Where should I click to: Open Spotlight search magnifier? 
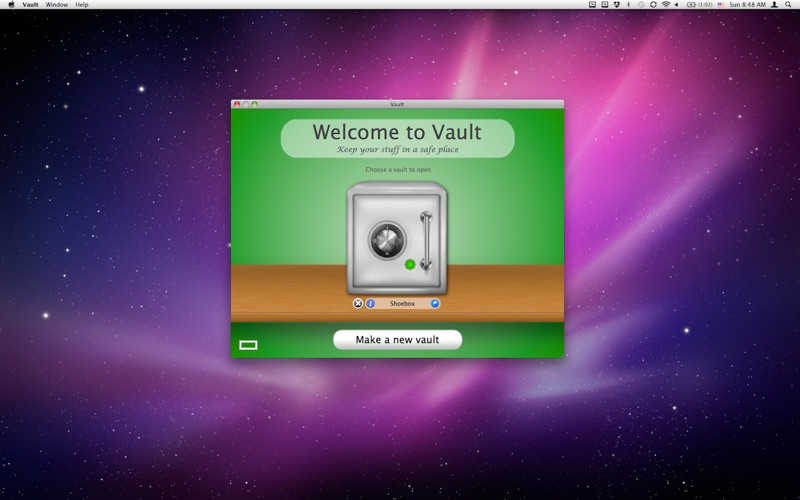coord(788,5)
